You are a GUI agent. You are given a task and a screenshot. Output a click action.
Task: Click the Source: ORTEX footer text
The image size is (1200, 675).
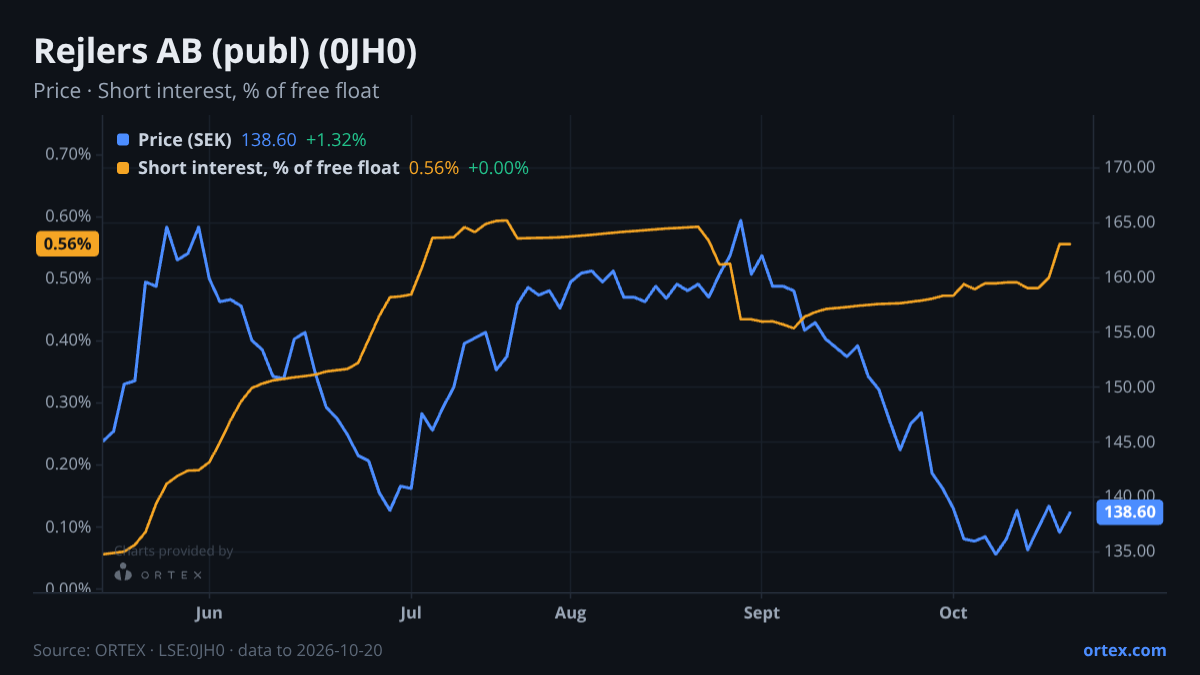pyautogui.click(x=208, y=650)
